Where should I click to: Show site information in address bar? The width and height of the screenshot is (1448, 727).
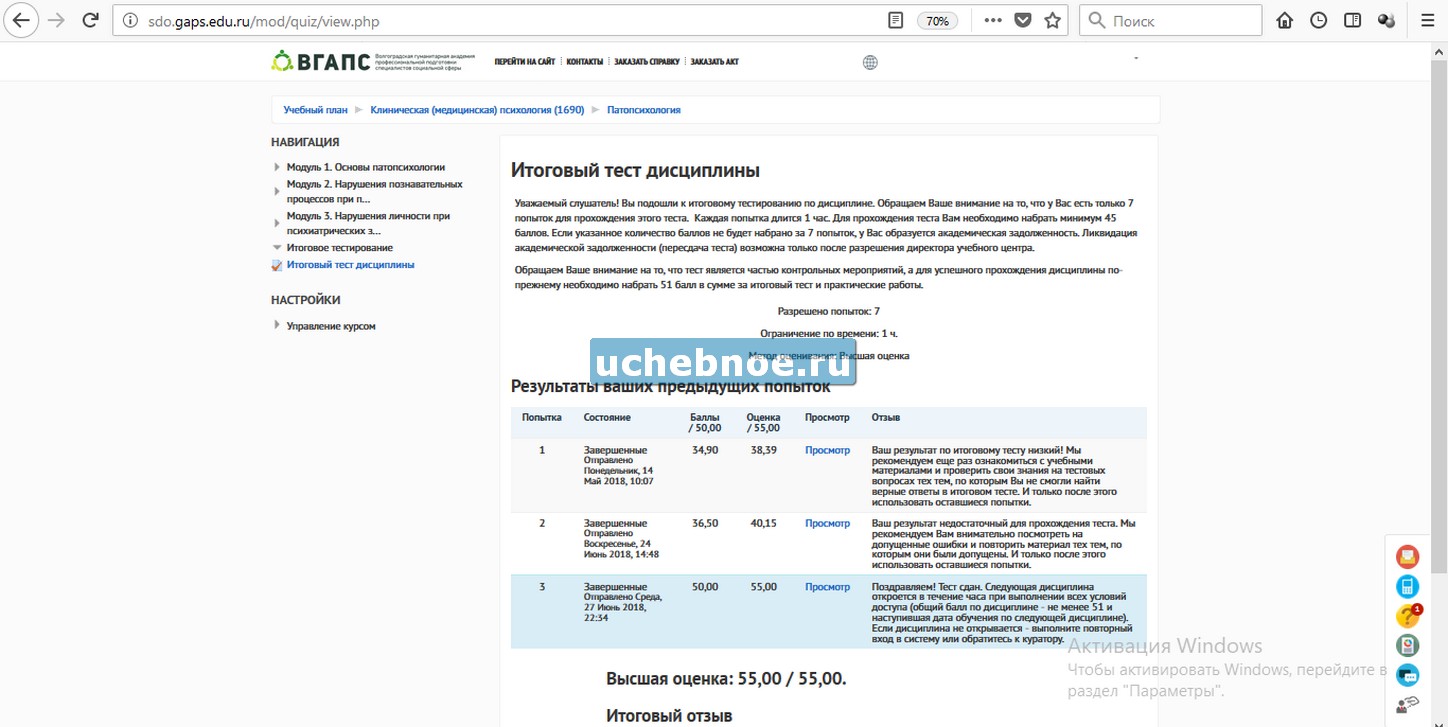click(131, 20)
